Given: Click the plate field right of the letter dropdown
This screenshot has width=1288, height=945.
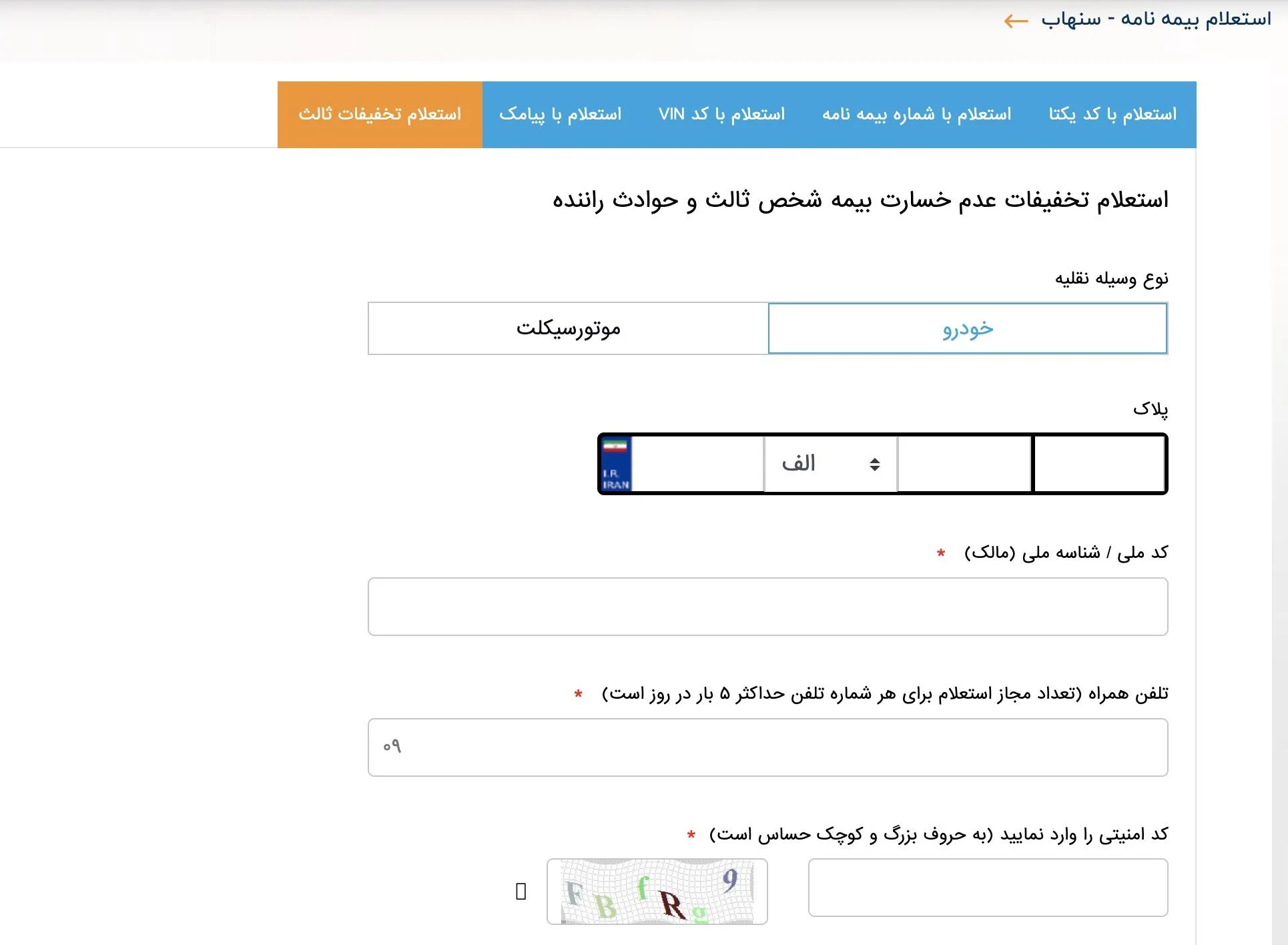Looking at the screenshot, I should click(964, 464).
